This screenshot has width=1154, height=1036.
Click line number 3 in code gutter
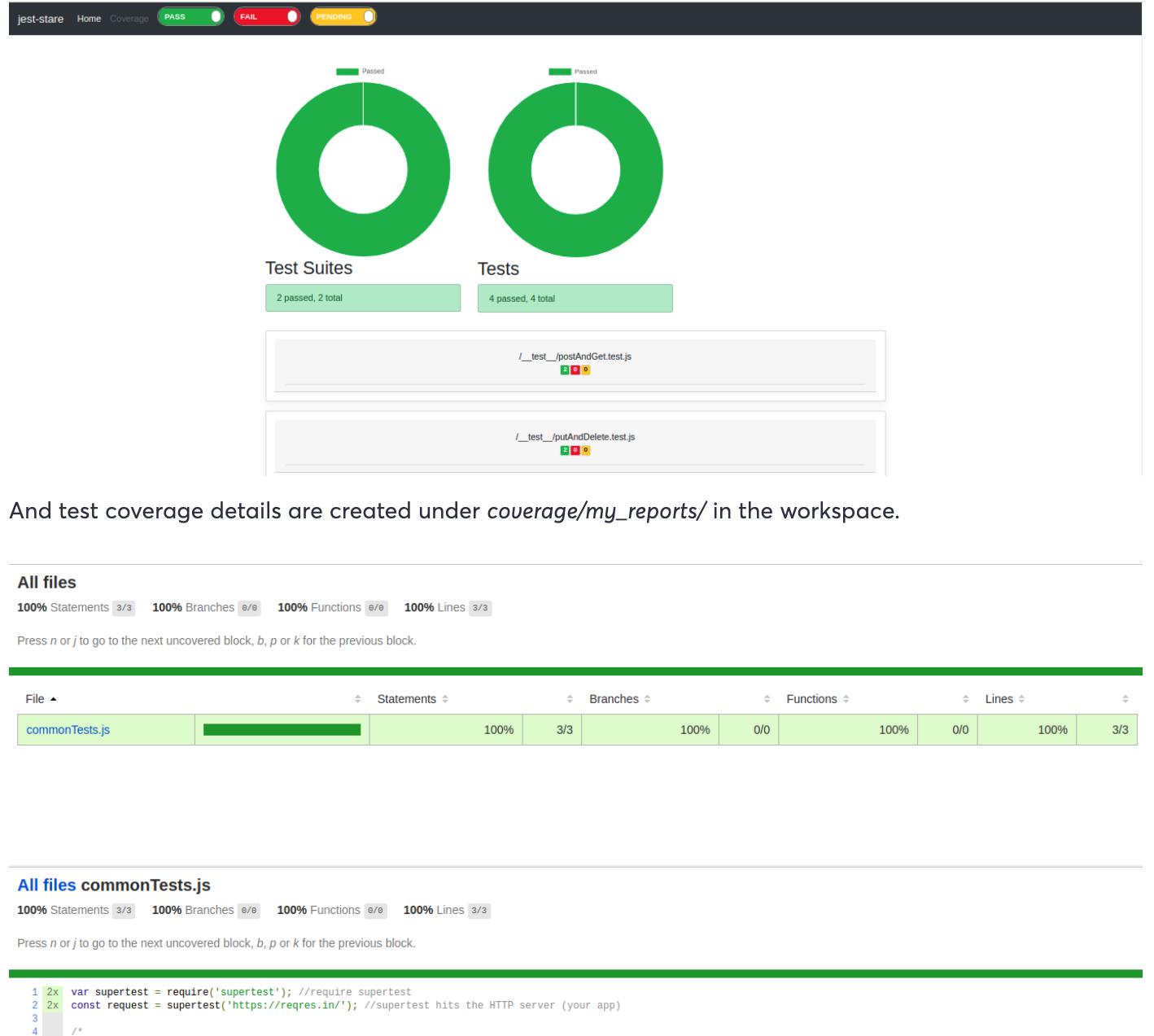click(35, 1019)
